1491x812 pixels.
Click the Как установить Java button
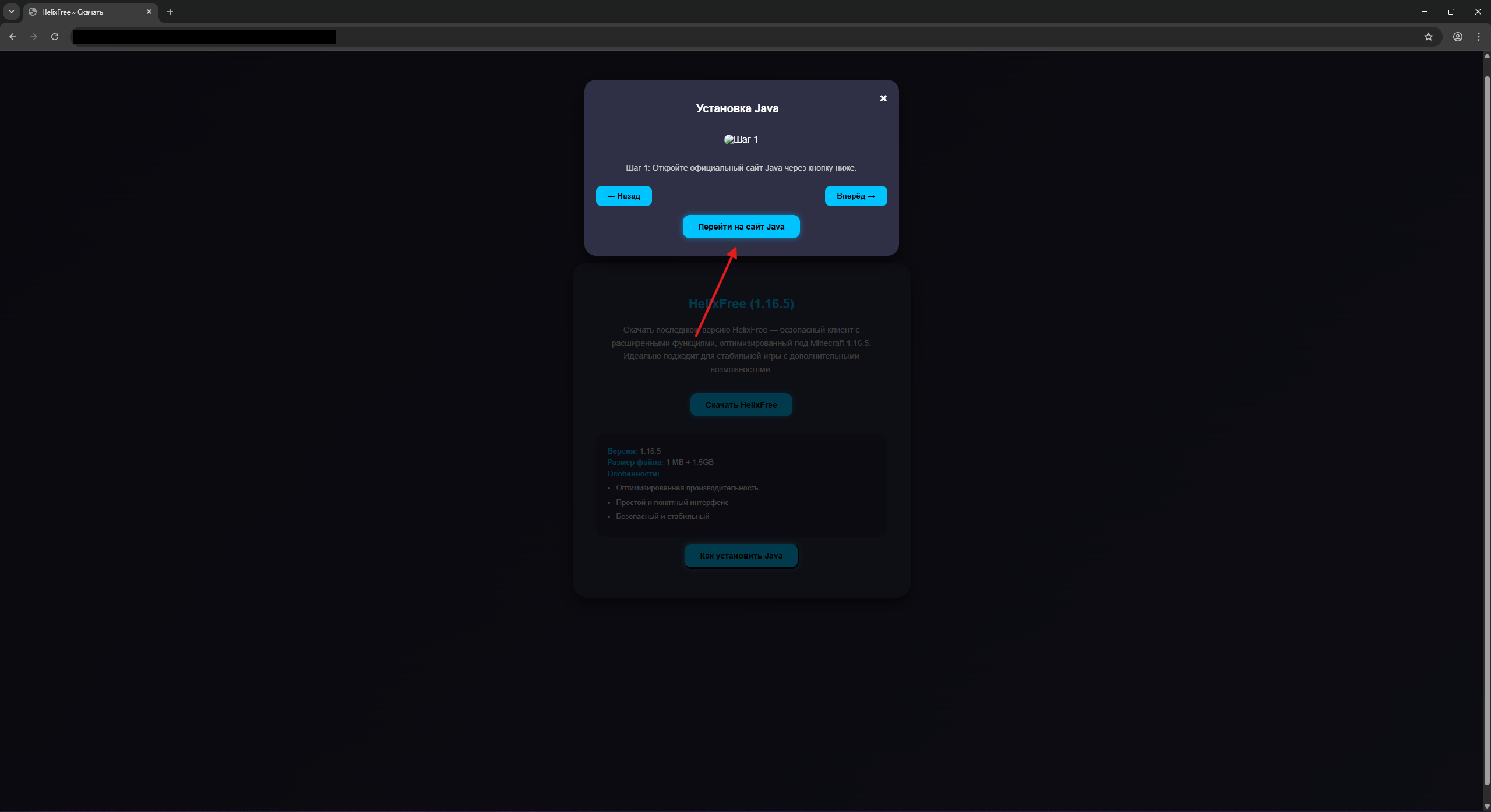741,556
